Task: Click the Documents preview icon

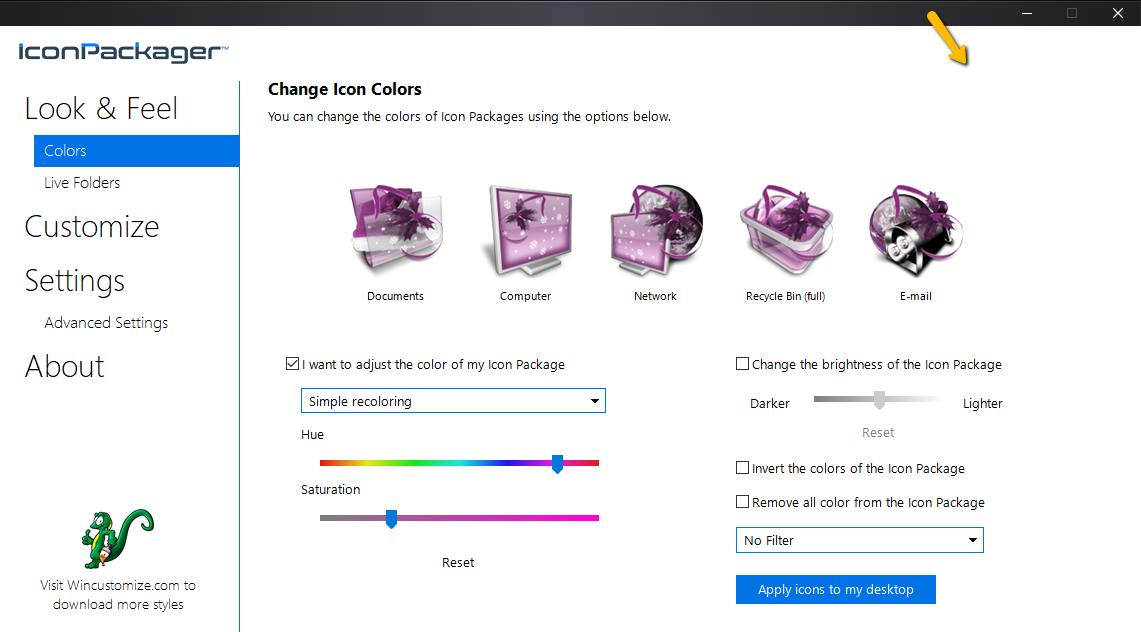Action: (x=396, y=229)
